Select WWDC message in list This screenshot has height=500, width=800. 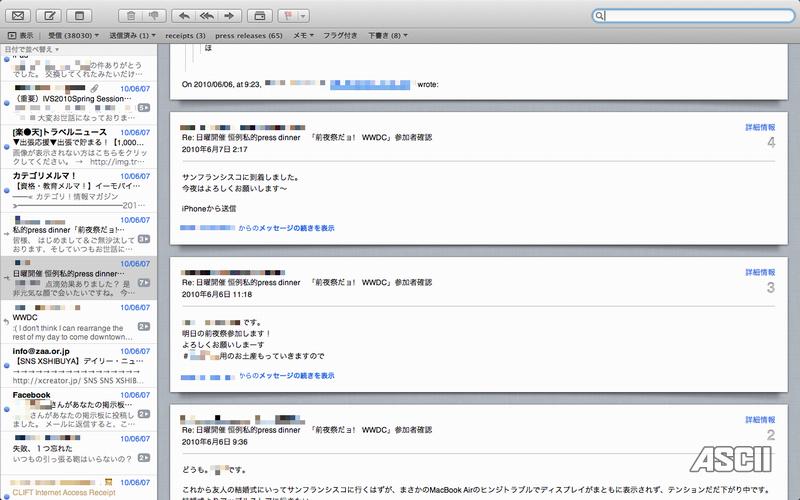click(x=79, y=322)
